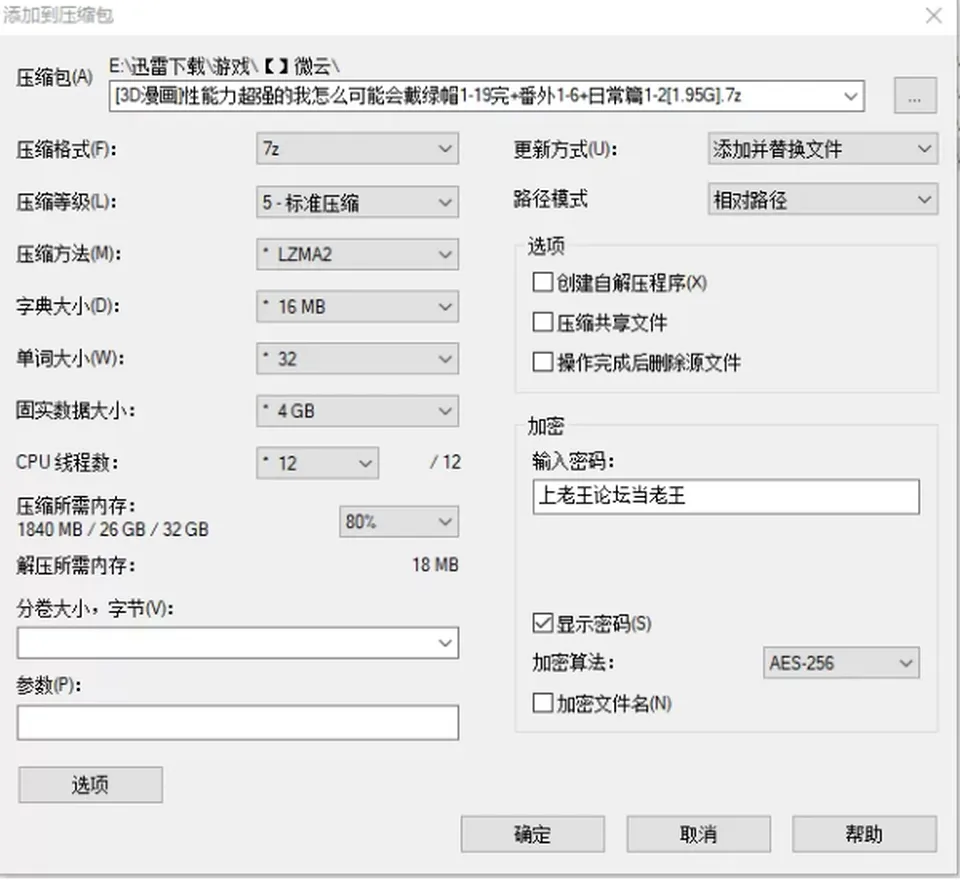The image size is (960, 880).
Task: Click the 参数 parameters input field
Action: [238, 723]
